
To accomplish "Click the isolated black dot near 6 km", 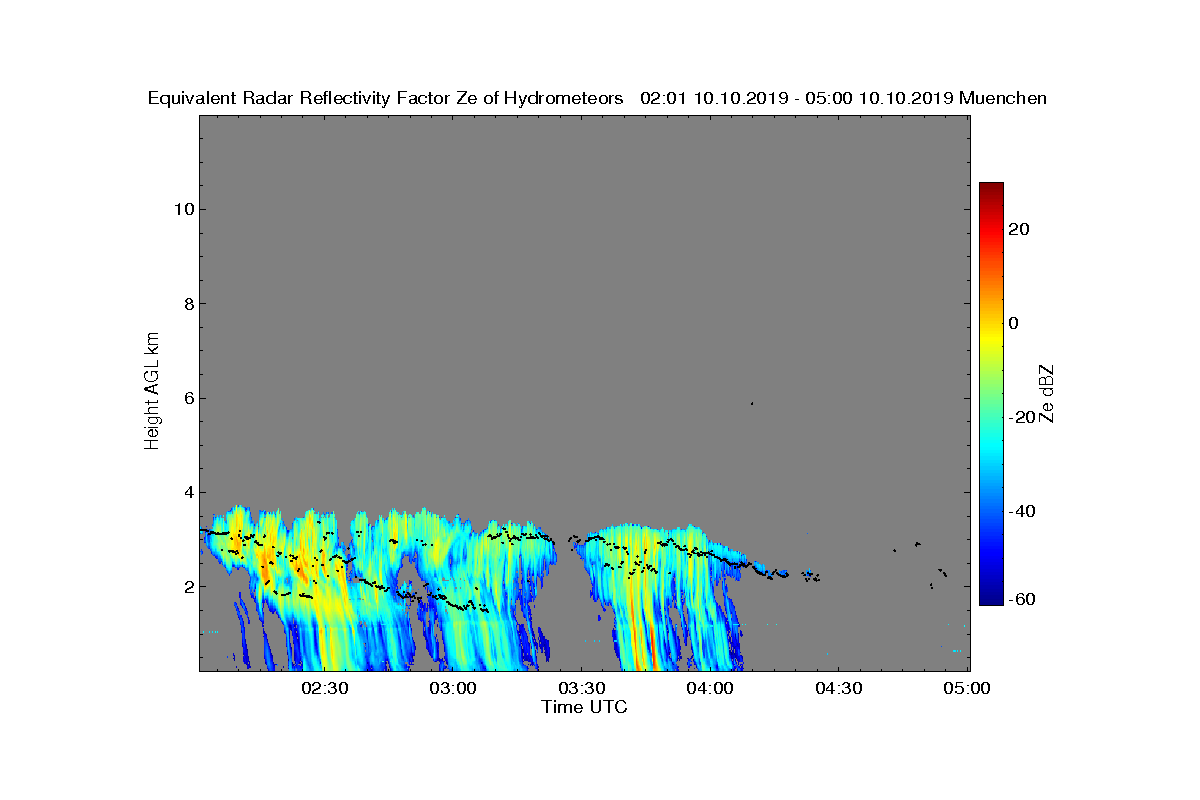I will pos(751,403).
